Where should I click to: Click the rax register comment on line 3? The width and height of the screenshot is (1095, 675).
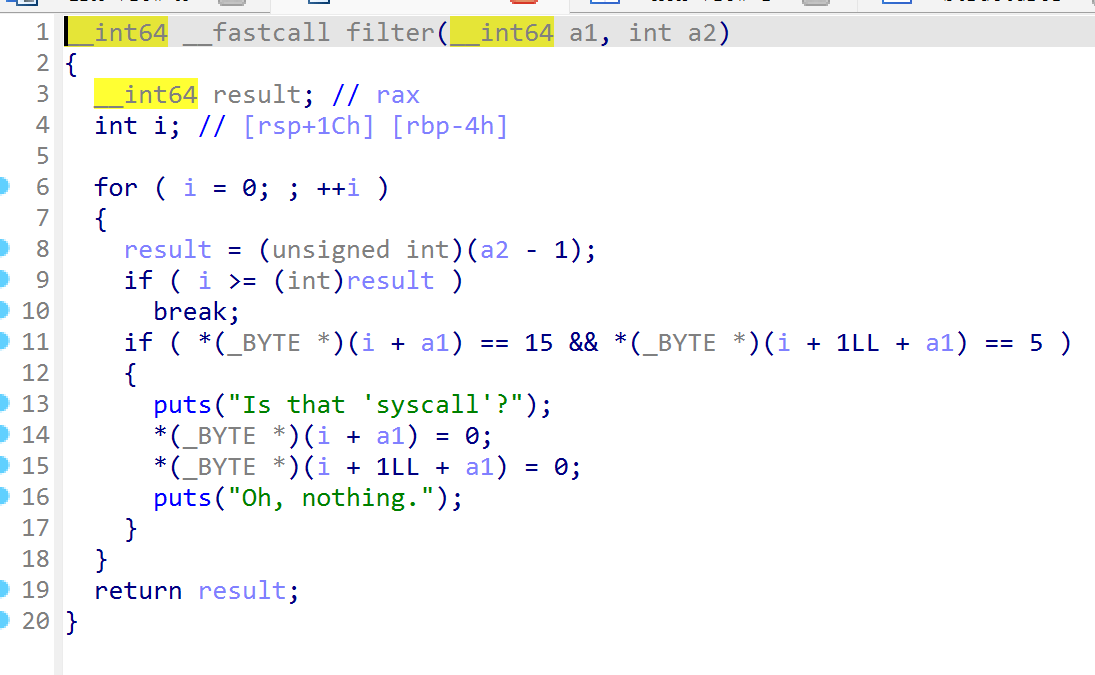point(397,95)
